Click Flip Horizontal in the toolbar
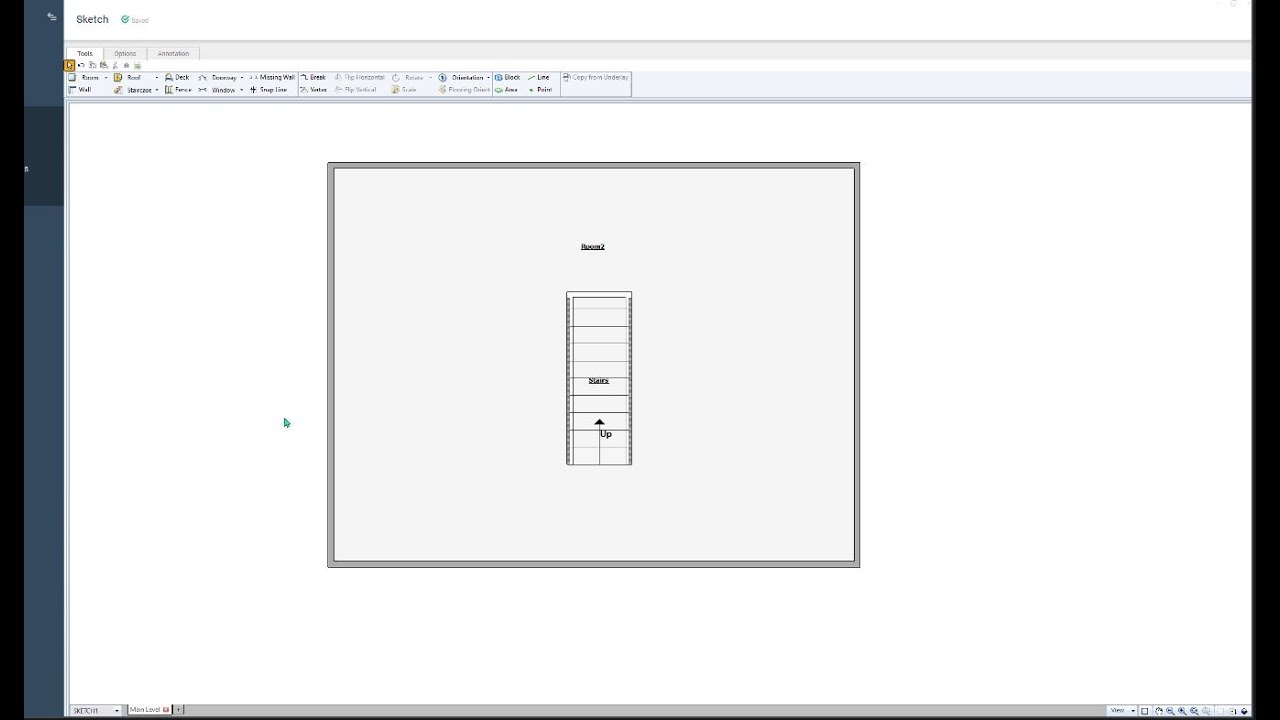 [360, 77]
